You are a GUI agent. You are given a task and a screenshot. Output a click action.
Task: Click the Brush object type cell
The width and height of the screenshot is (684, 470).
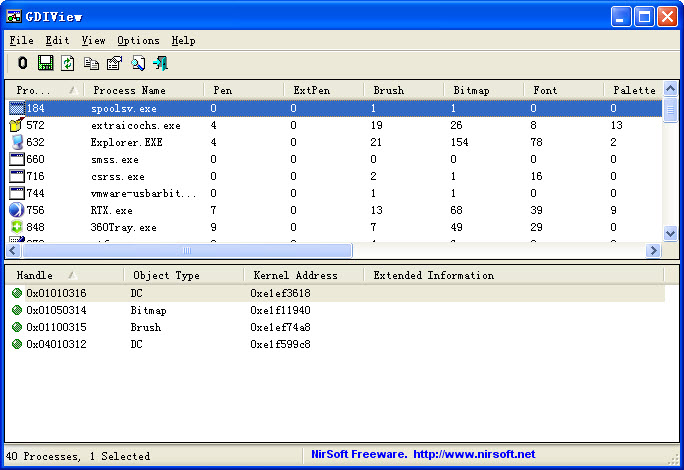coord(146,327)
